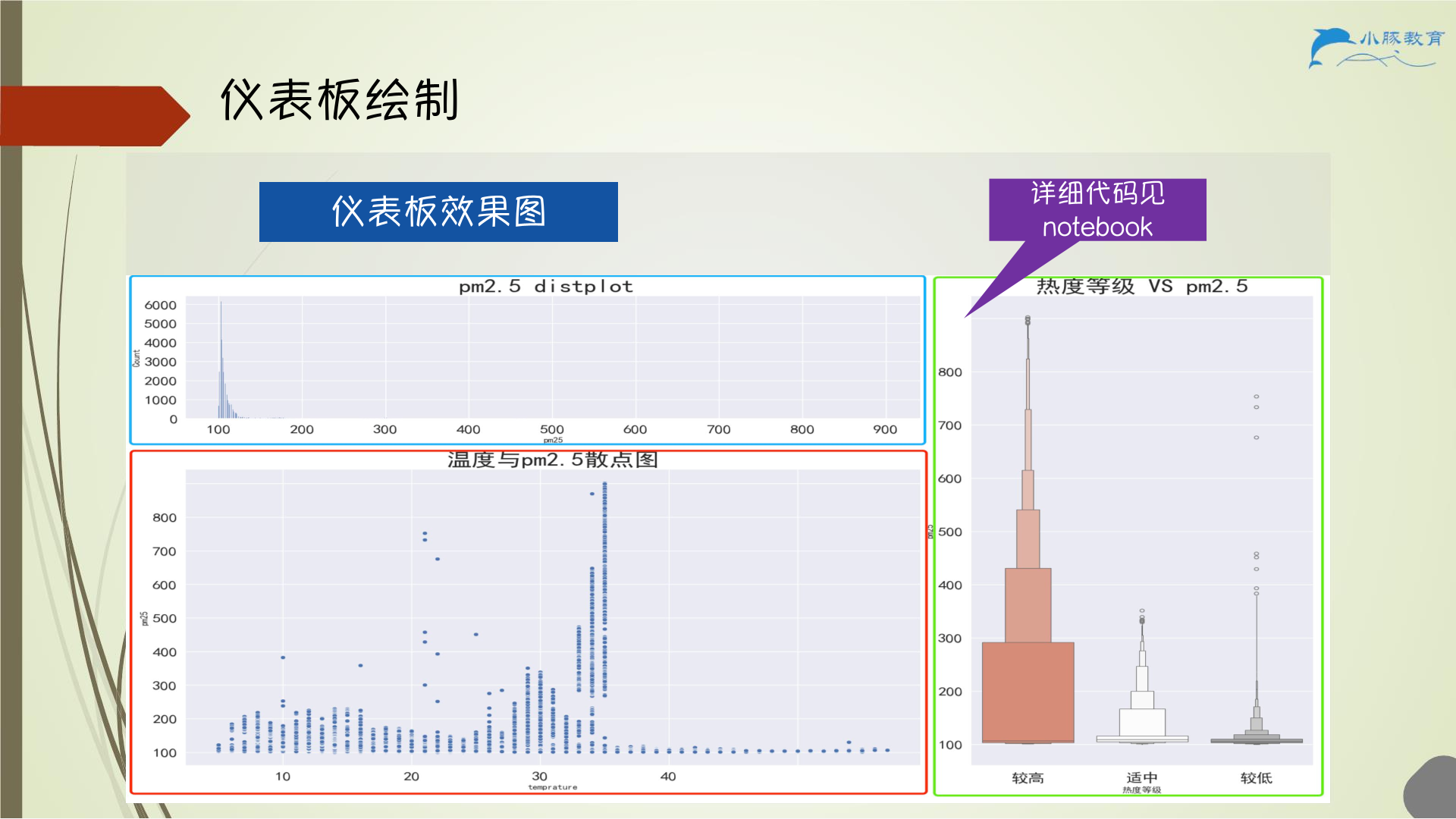Click the 温度与pm2.5散点图 chart title

coord(552,460)
